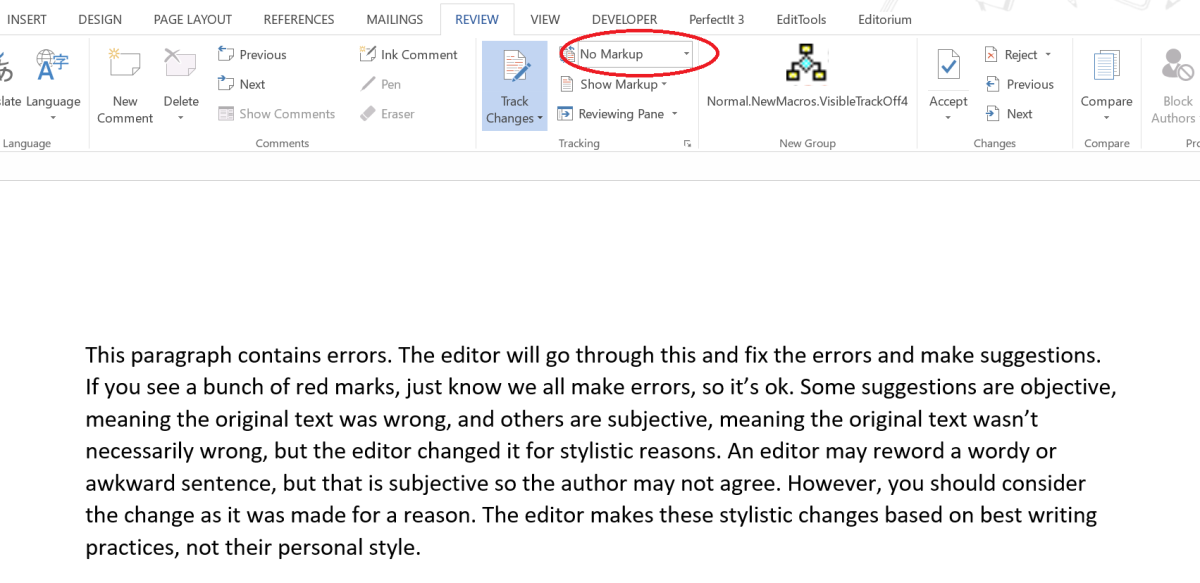Open the PAGE LAYOUT tab
1200x583 pixels.
[x=193, y=19]
